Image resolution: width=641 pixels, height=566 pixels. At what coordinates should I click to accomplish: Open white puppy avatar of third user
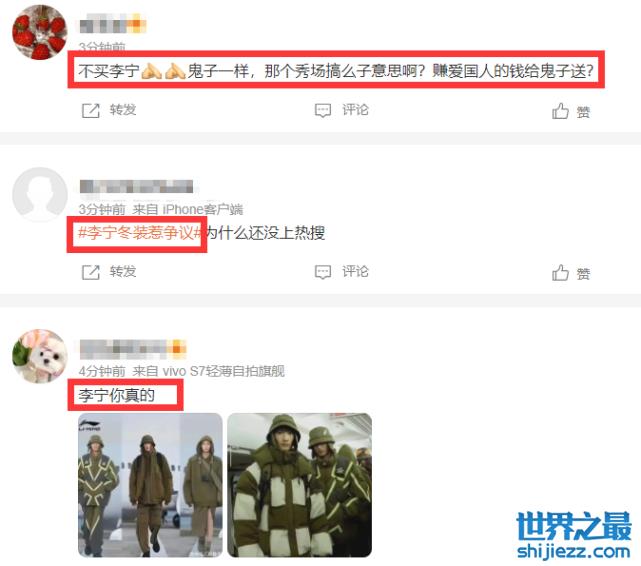[x=40, y=356]
